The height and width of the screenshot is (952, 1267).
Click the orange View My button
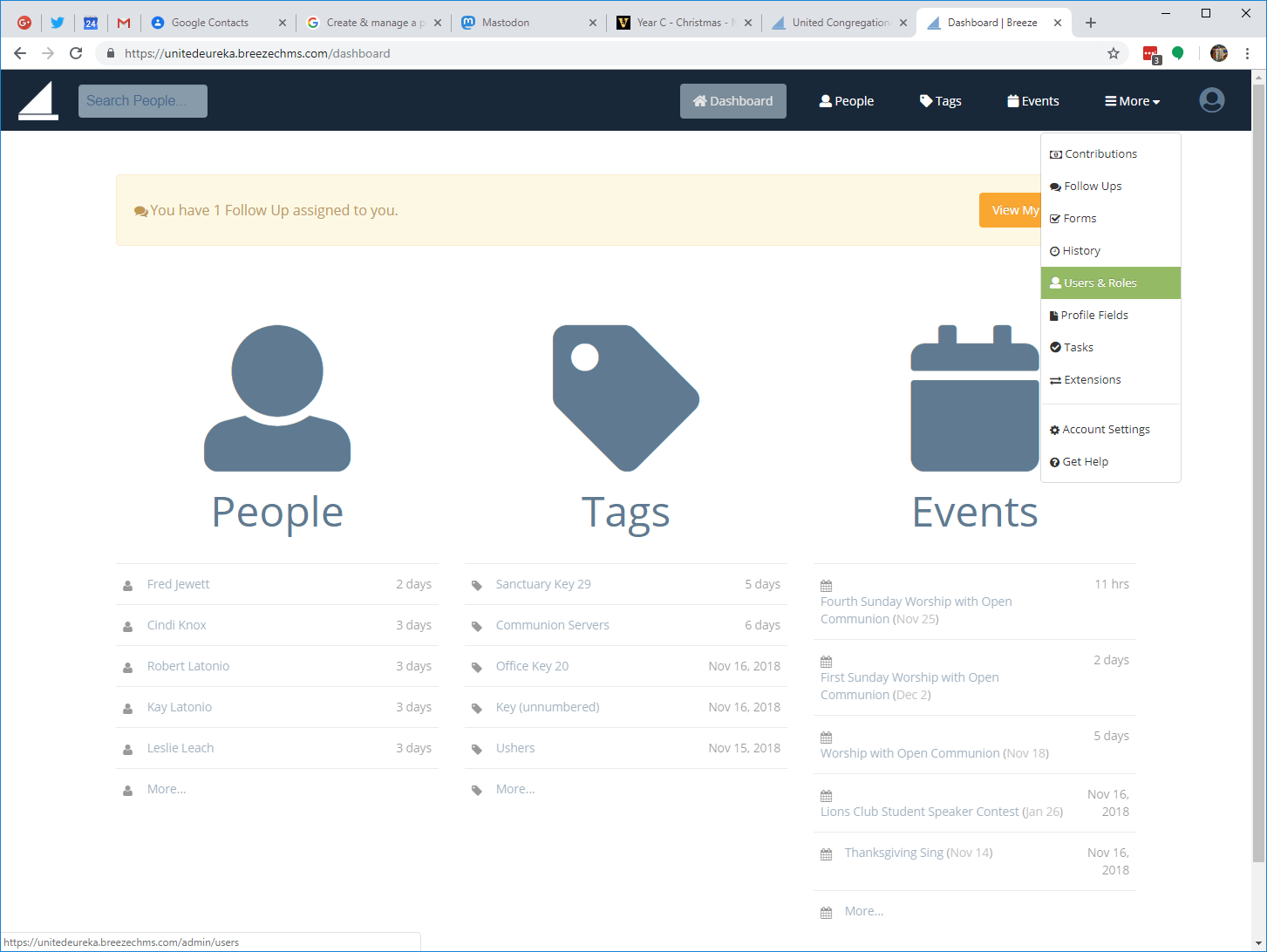[x=1010, y=210]
